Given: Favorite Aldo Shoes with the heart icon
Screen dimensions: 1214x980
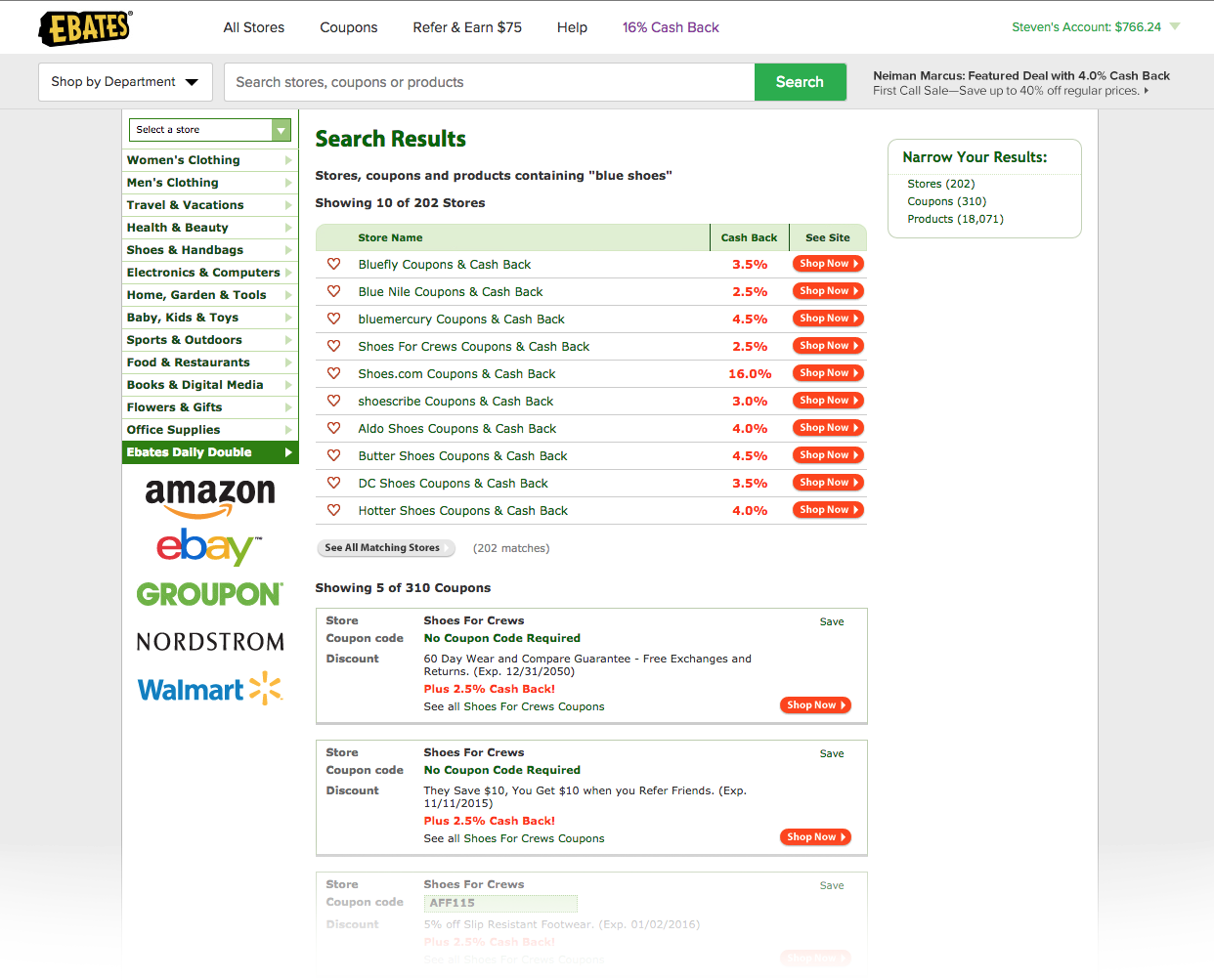Looking at the screenshot, I should click(333, 428).
